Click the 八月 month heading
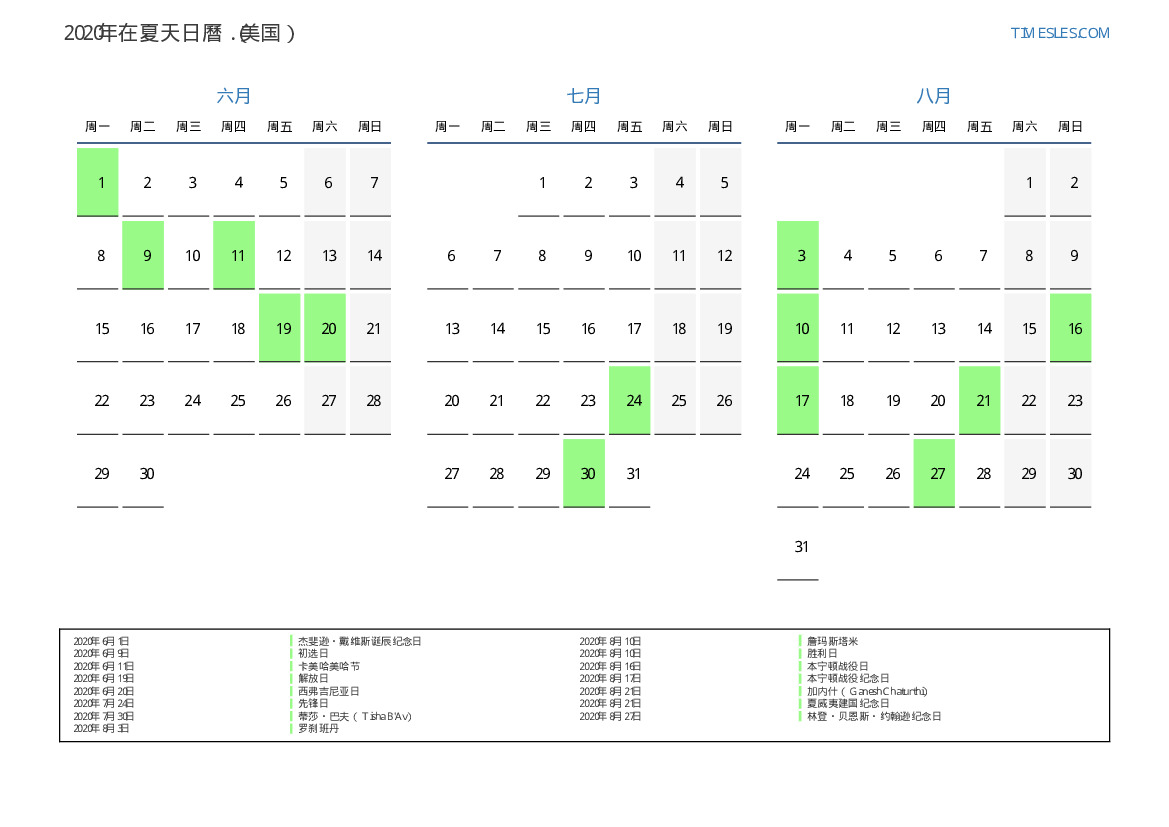Viewport: 1169px width, 827px height. [x=934, y=96]
